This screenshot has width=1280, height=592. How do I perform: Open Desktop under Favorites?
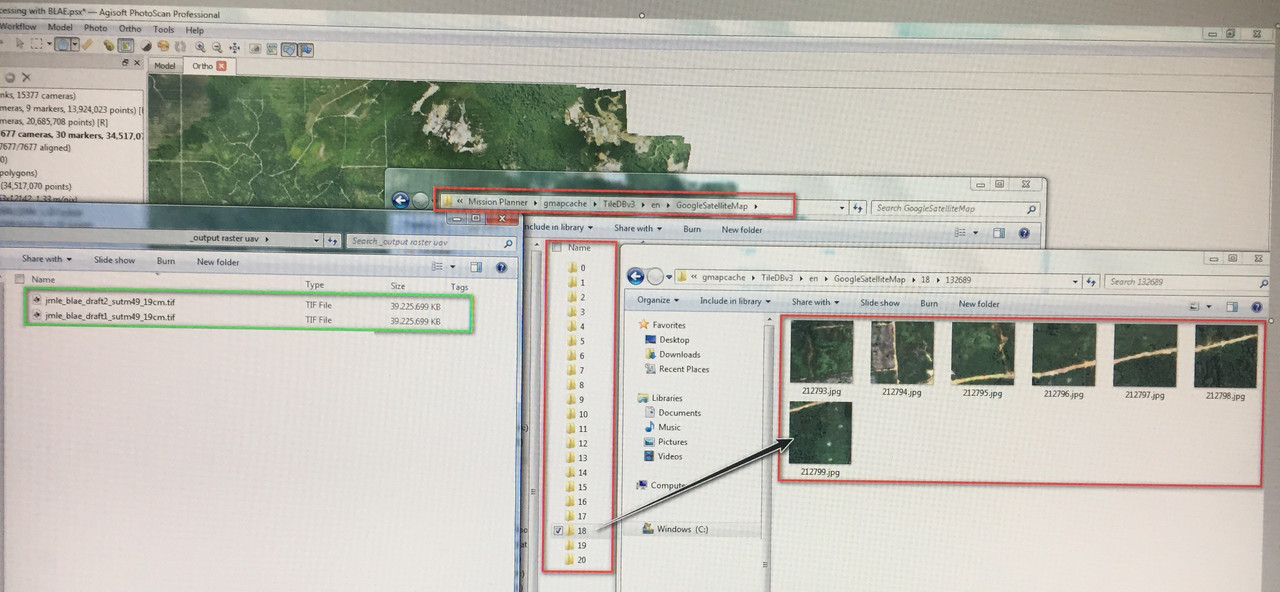[667, 340]
